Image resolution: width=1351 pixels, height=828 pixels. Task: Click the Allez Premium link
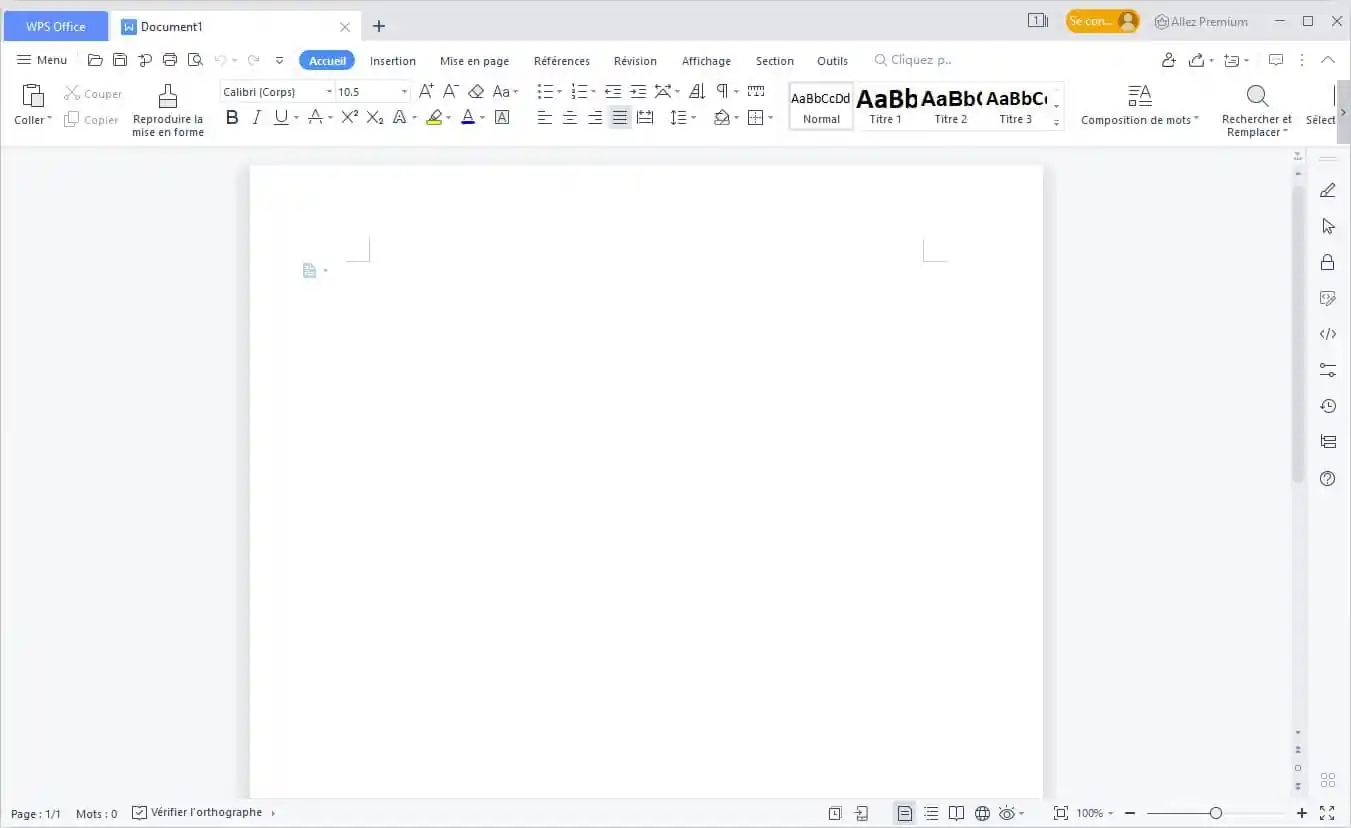coord(1201,21)
